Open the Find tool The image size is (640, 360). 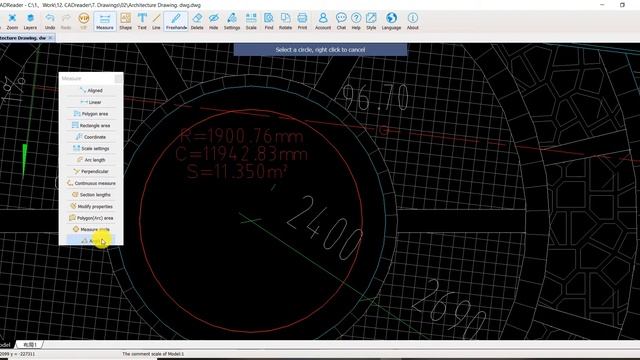tap(269, 21)
